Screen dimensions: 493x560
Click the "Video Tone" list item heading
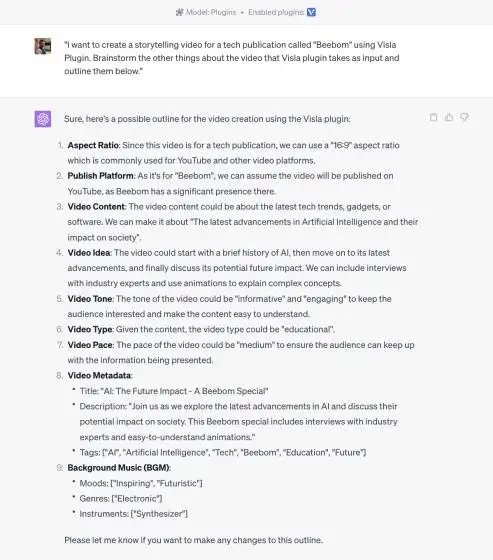[x=90, y=299]
